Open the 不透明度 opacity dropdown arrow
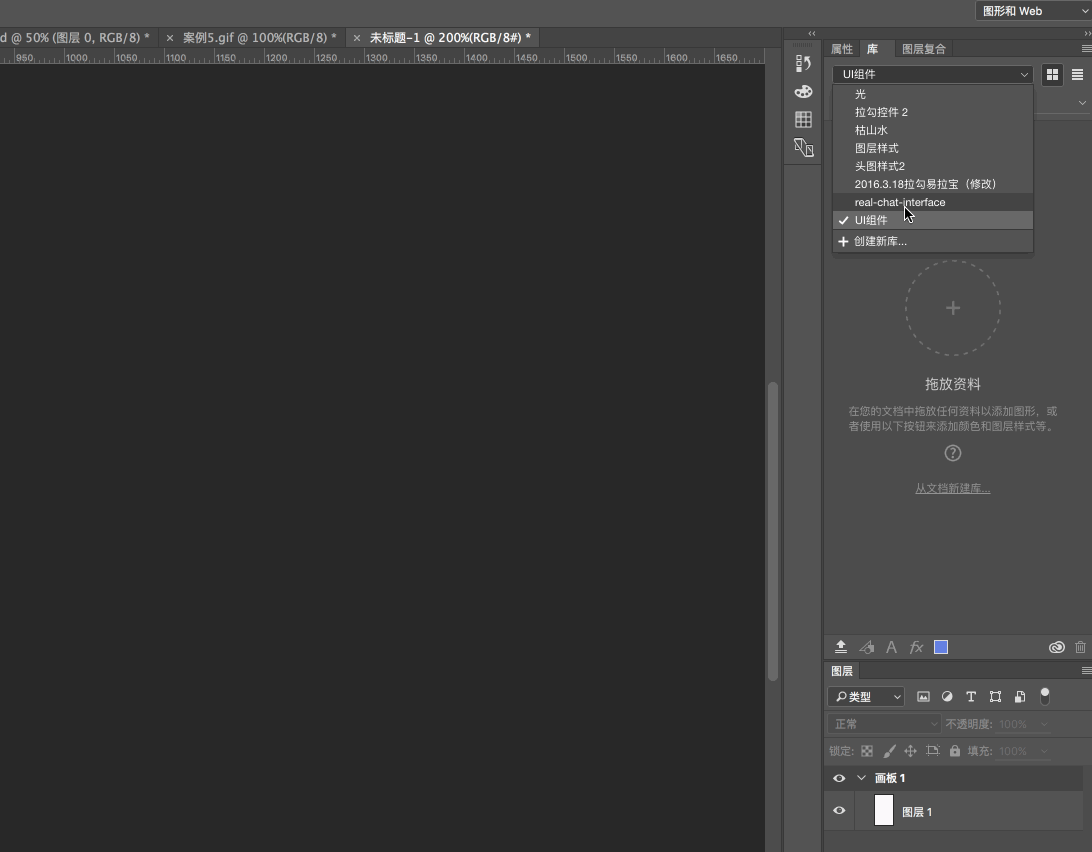1092x852 pixels. tap(1044, 725)
